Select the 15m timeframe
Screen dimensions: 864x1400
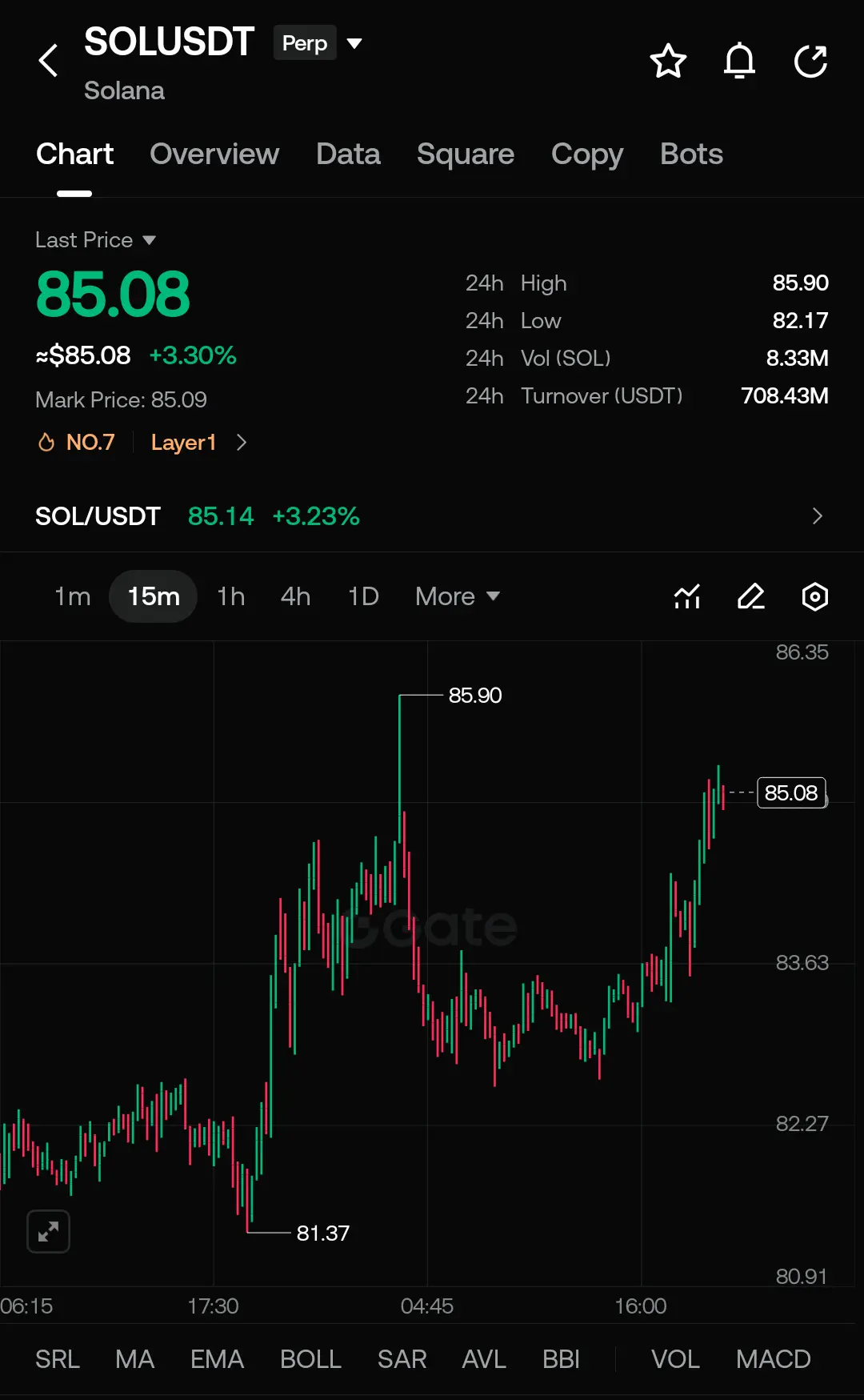pos(154,596)
